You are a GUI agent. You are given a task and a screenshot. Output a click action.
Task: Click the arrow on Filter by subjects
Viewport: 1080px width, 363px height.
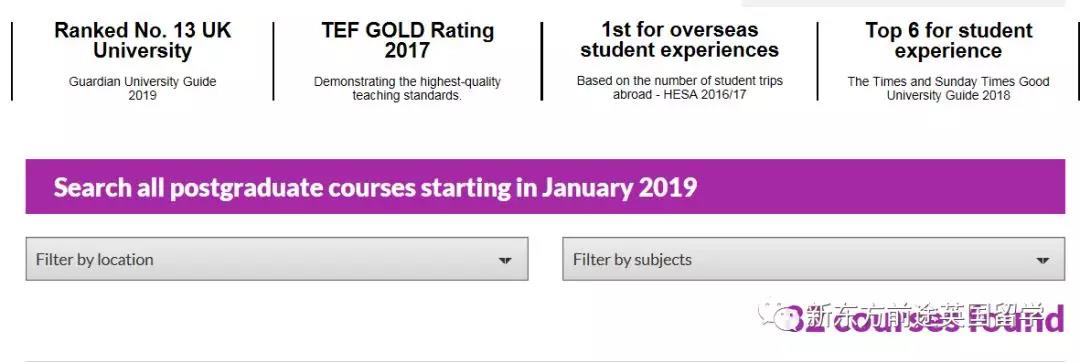point(1042,260)
